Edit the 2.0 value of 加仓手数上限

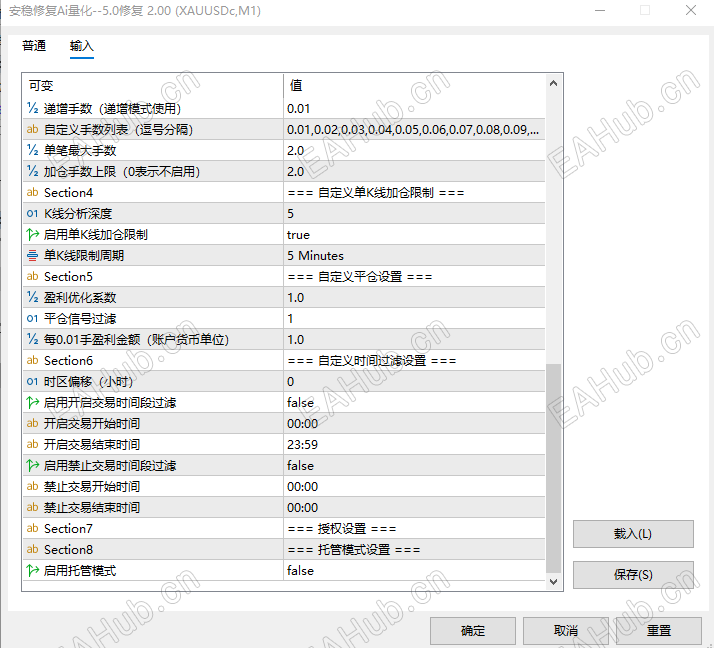point(414,171)
